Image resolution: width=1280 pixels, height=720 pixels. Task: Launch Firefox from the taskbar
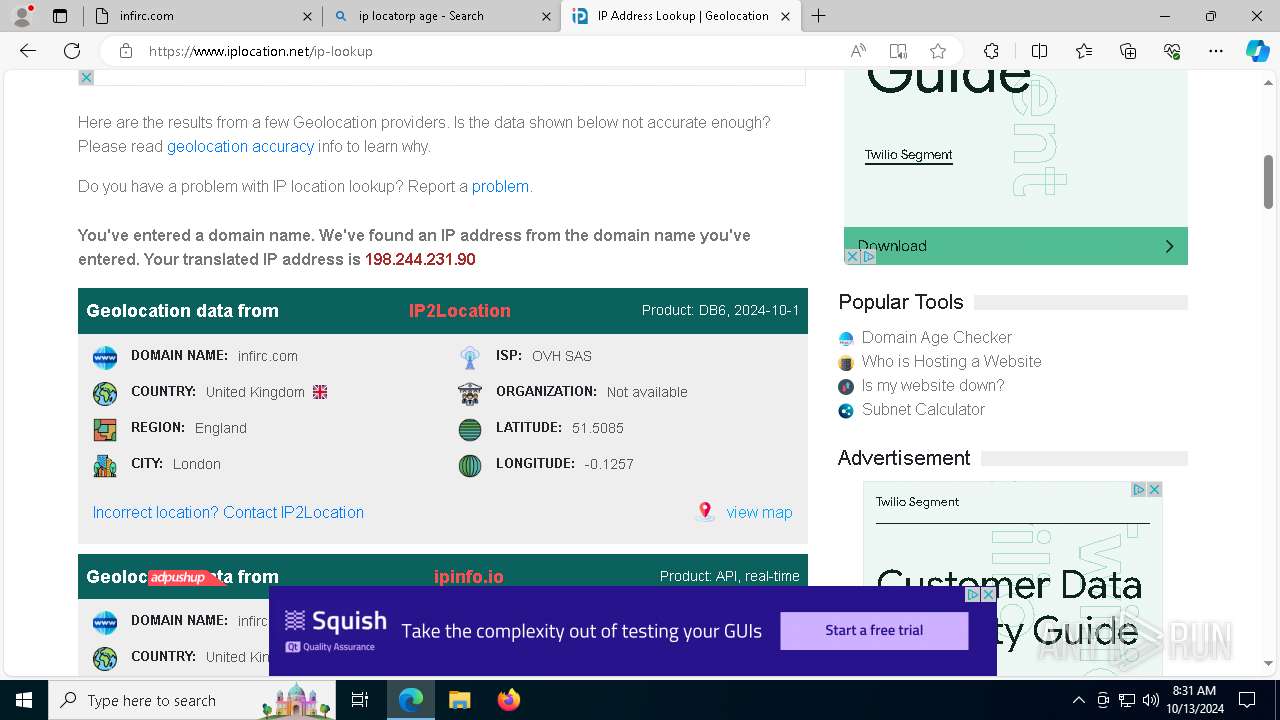(x=509, y=700)
